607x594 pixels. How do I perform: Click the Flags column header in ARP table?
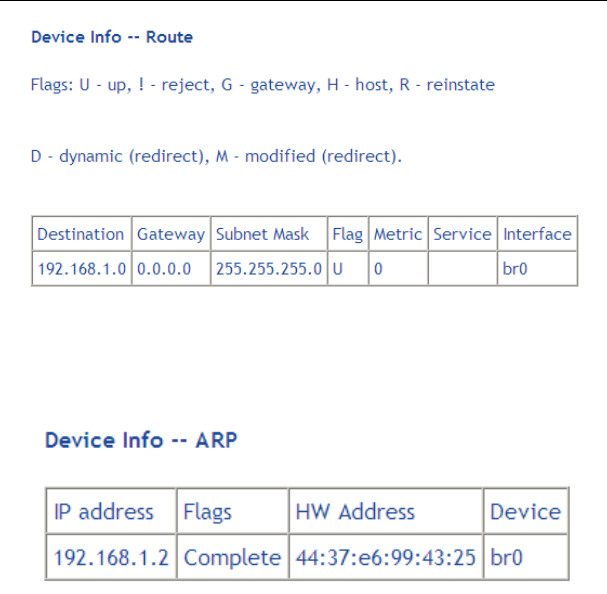tap(232, 511)
